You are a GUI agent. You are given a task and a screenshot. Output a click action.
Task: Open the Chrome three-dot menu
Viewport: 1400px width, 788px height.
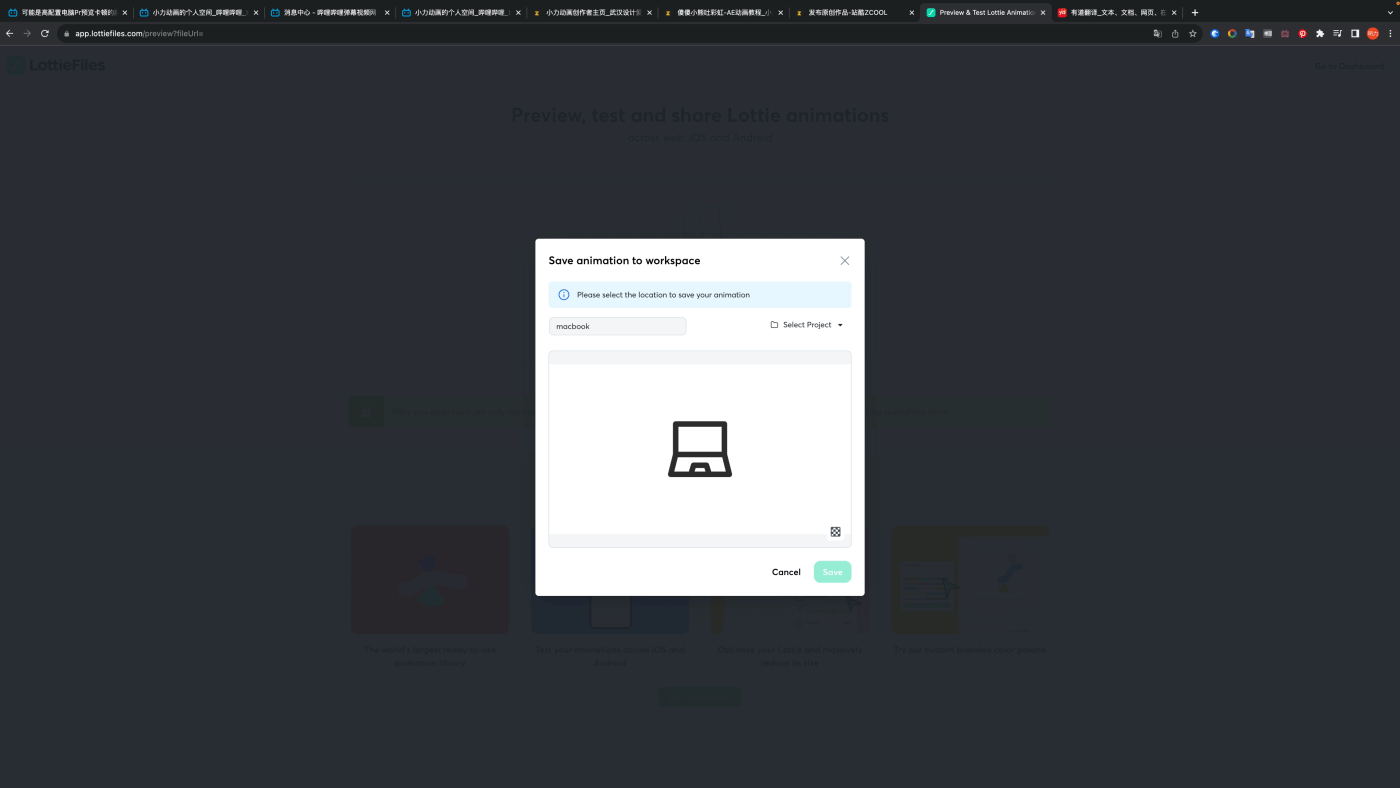(1390, 33)
